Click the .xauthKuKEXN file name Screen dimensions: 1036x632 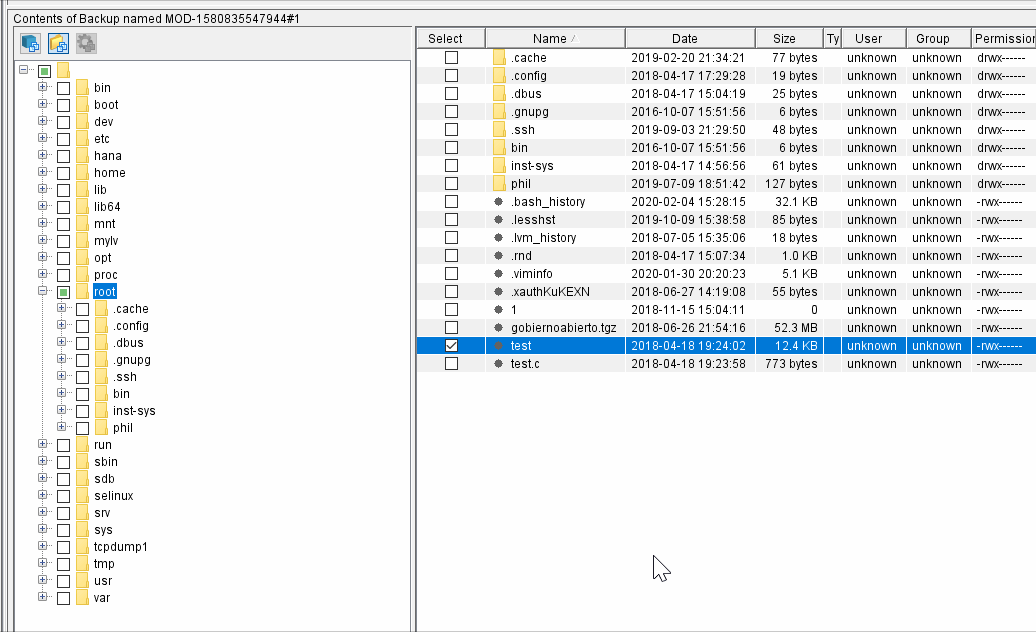pyautogui.click(x=550, y=291)
